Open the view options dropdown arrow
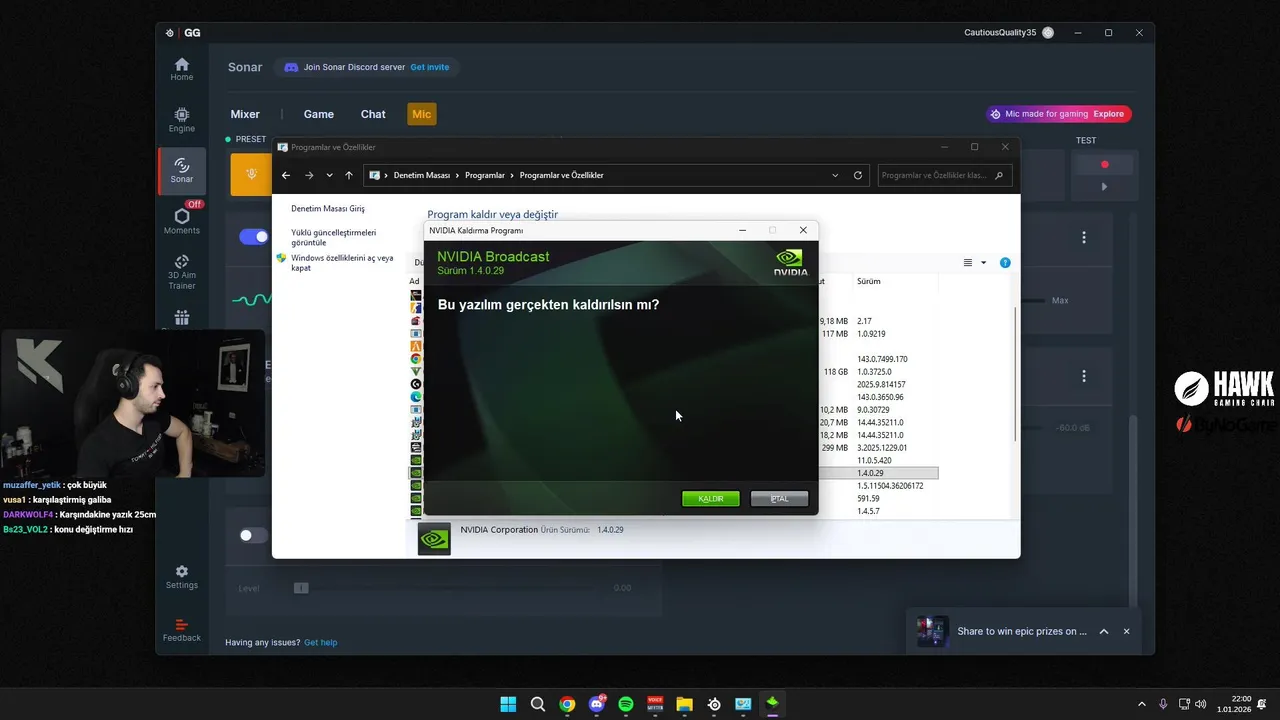This screenshot has width=1280, height=720. [x=983, y=263]
